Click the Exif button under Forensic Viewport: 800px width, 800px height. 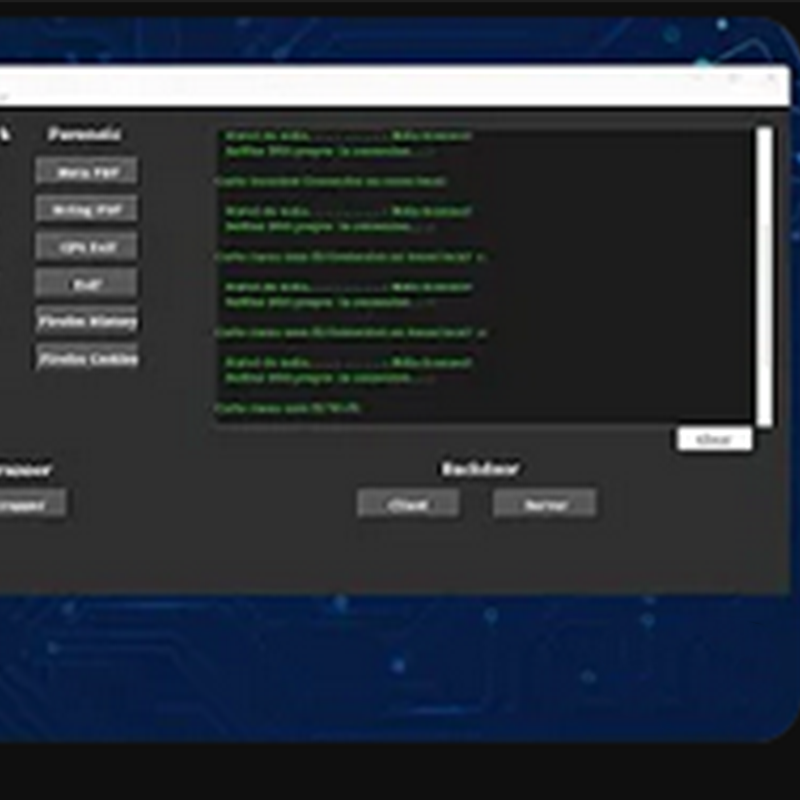click(x=87, y=284)
